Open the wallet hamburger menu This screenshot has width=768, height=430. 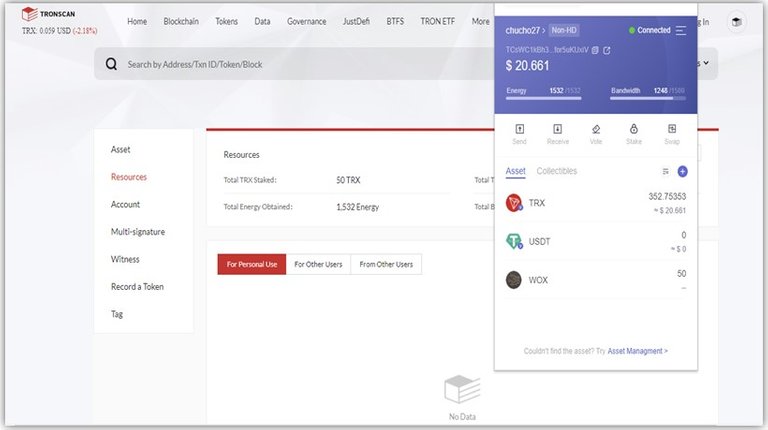pyautogui.click(x=681, y=30)
